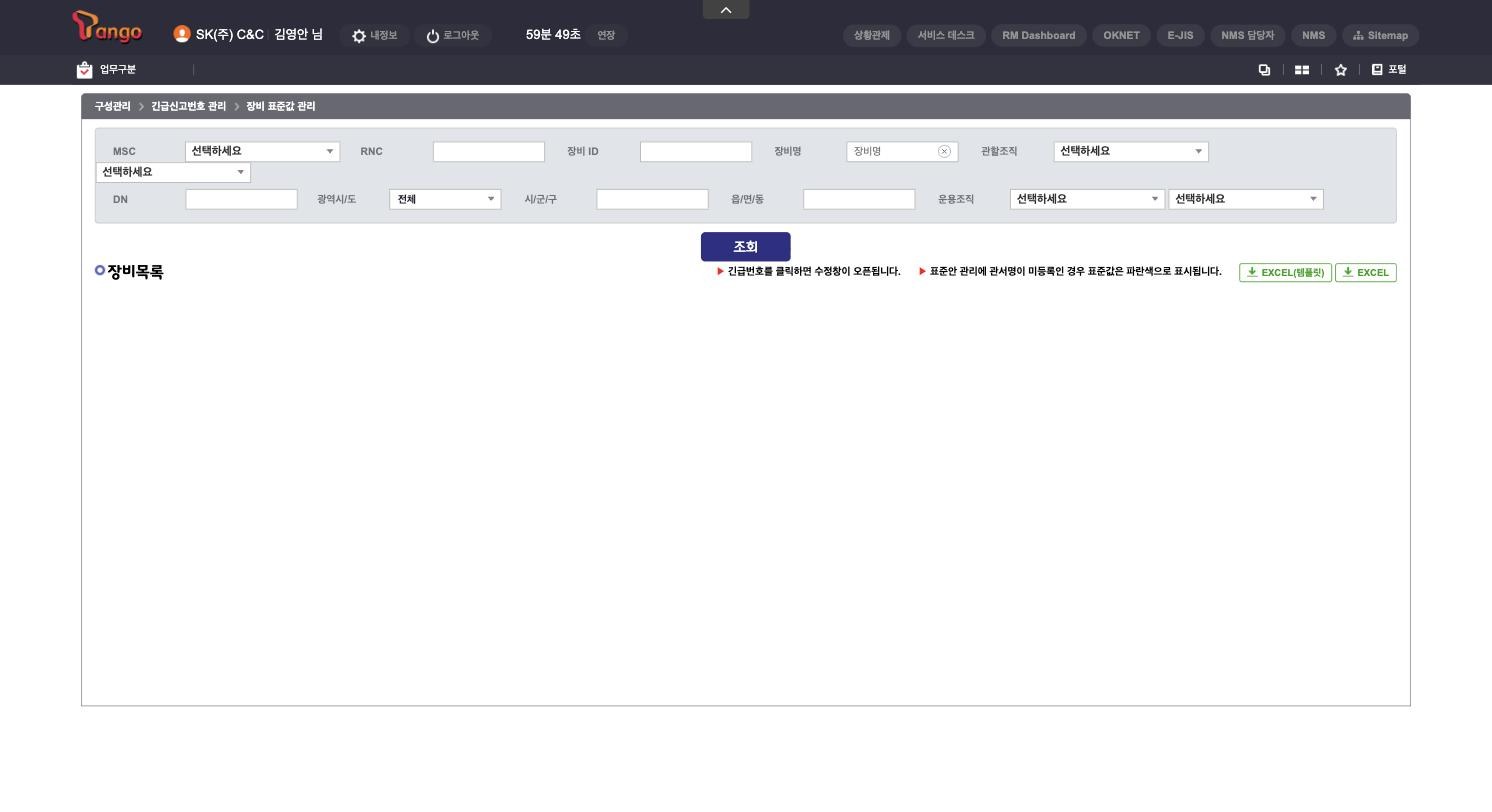Expand the MSC dropdown
The image size is (1492, 812).
(262, 151)
